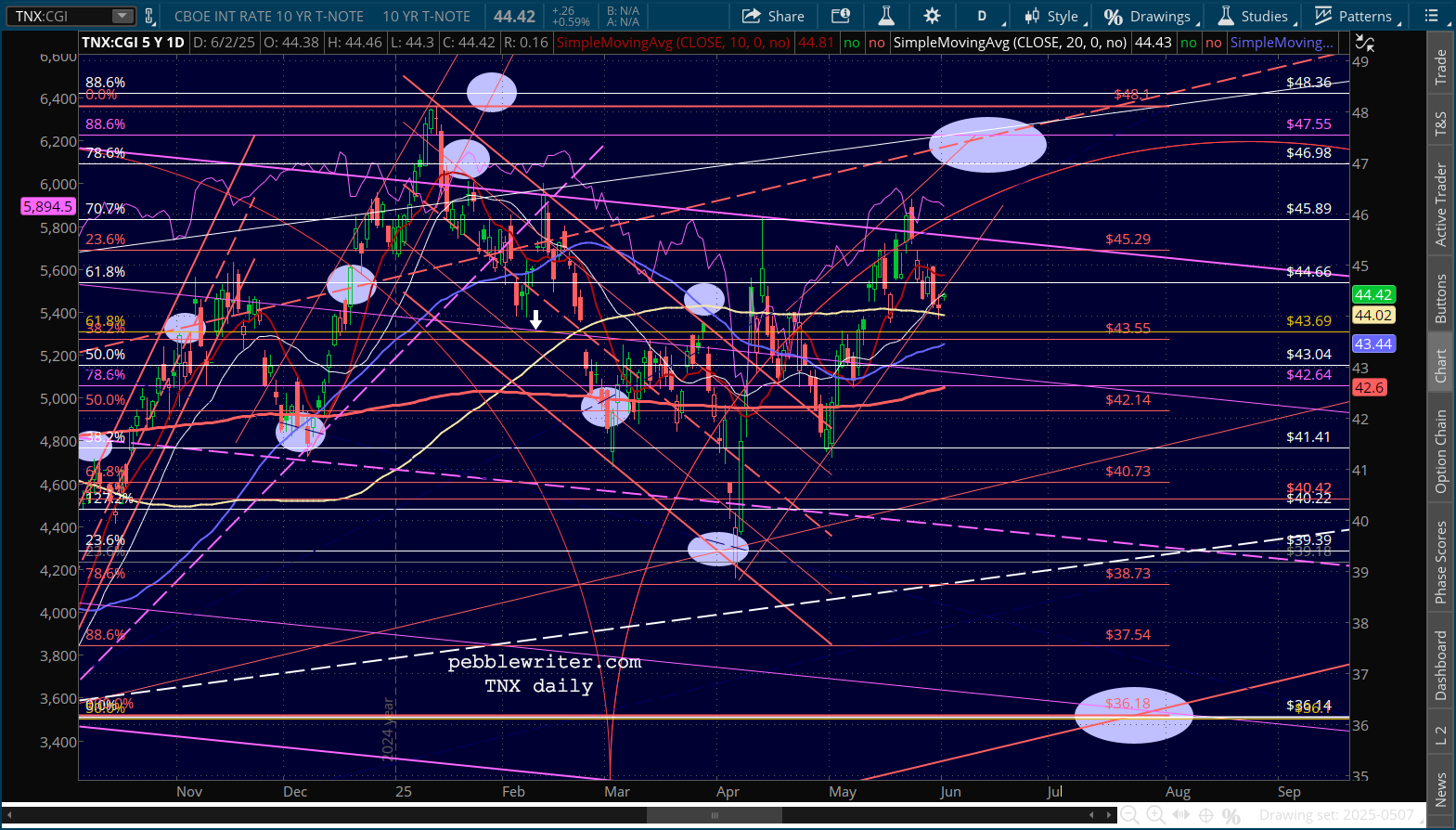This screenshot has height=830, width=1456.
Task: Click the horizontal arrows expansion icon
Action: click(x=1180, y=815)
